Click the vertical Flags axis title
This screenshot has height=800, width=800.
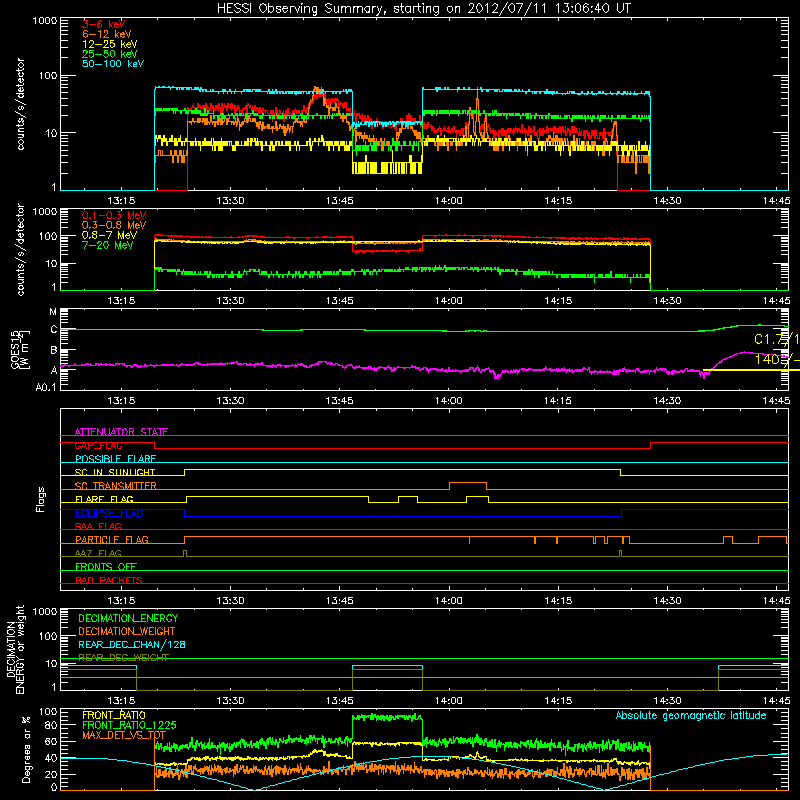point(41,499)
